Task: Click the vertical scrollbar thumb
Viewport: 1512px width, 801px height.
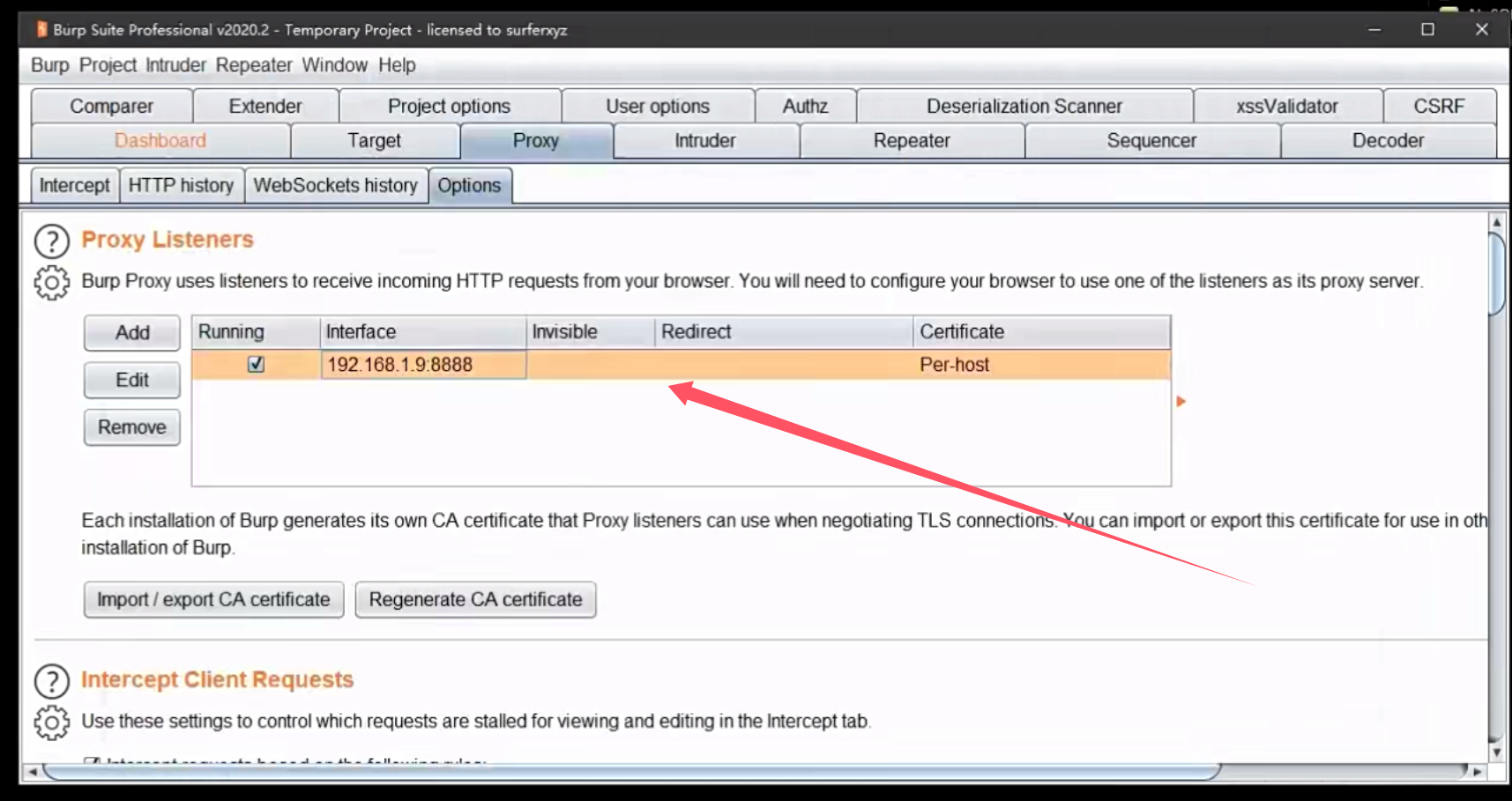Action: (x=1496, y=273)
